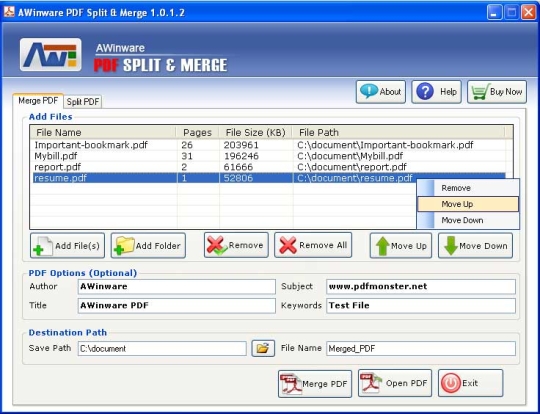Open the About dialog
The height and width of the screenshot is (414, 540).
tap(381, 92)
